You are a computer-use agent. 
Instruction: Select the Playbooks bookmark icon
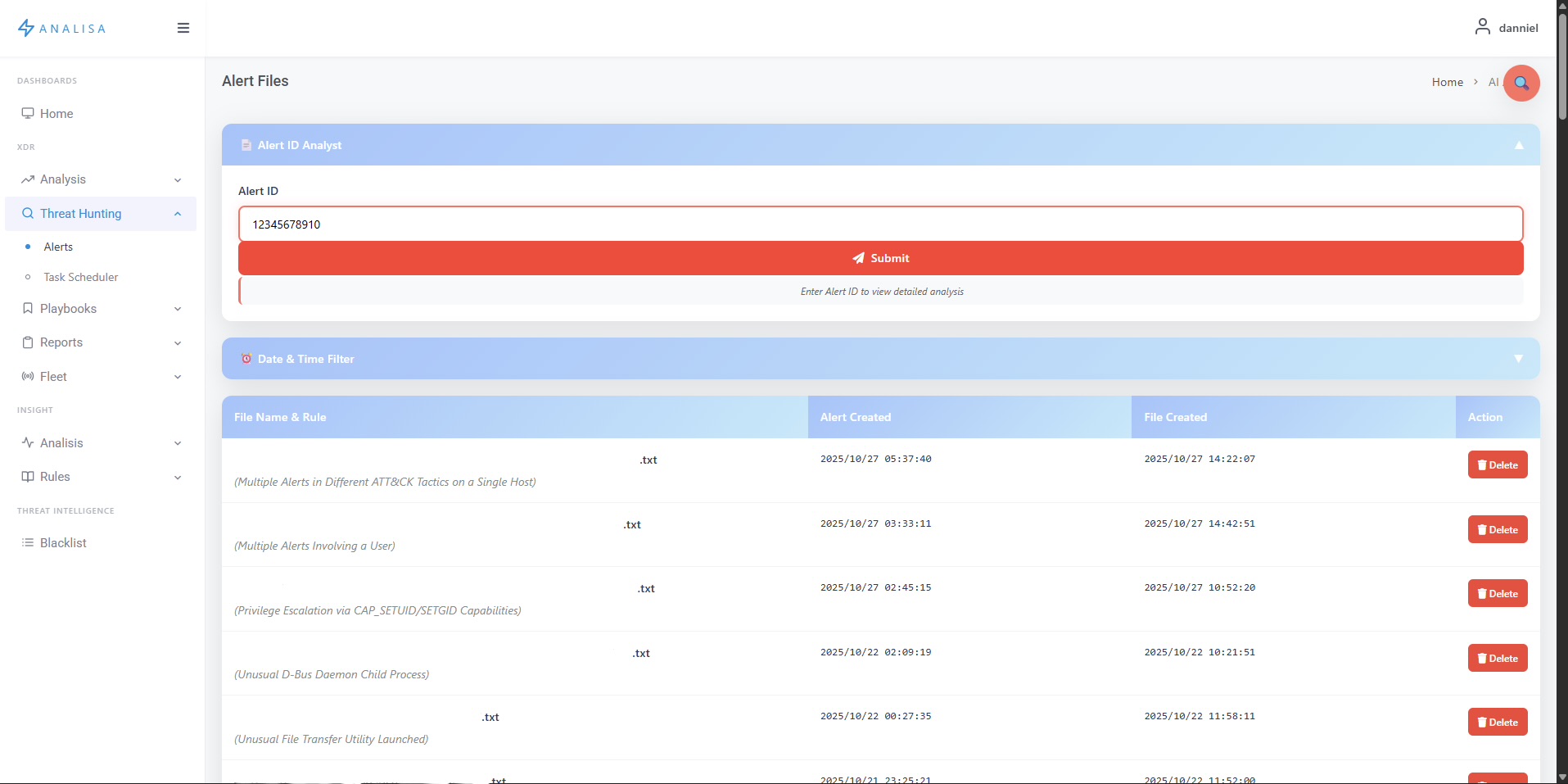(27, 309)
